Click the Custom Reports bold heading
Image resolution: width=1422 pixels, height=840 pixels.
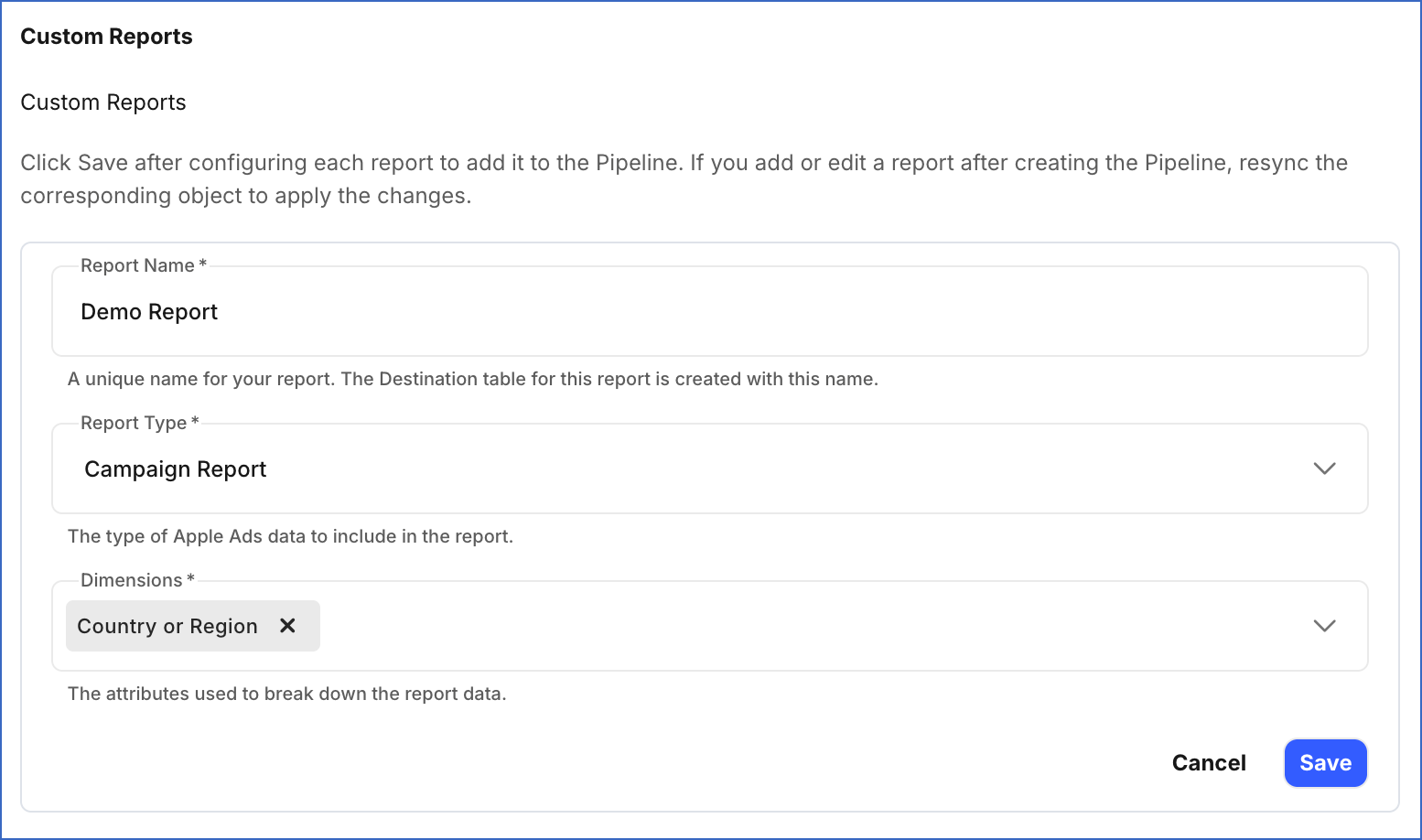pos(106,37)
